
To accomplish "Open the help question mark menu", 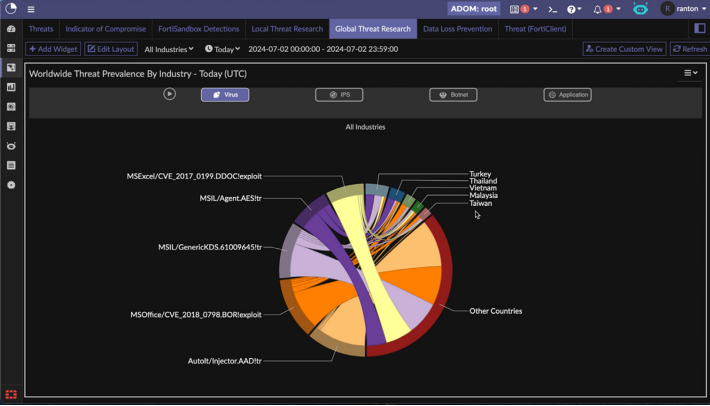I will (573, 9).
